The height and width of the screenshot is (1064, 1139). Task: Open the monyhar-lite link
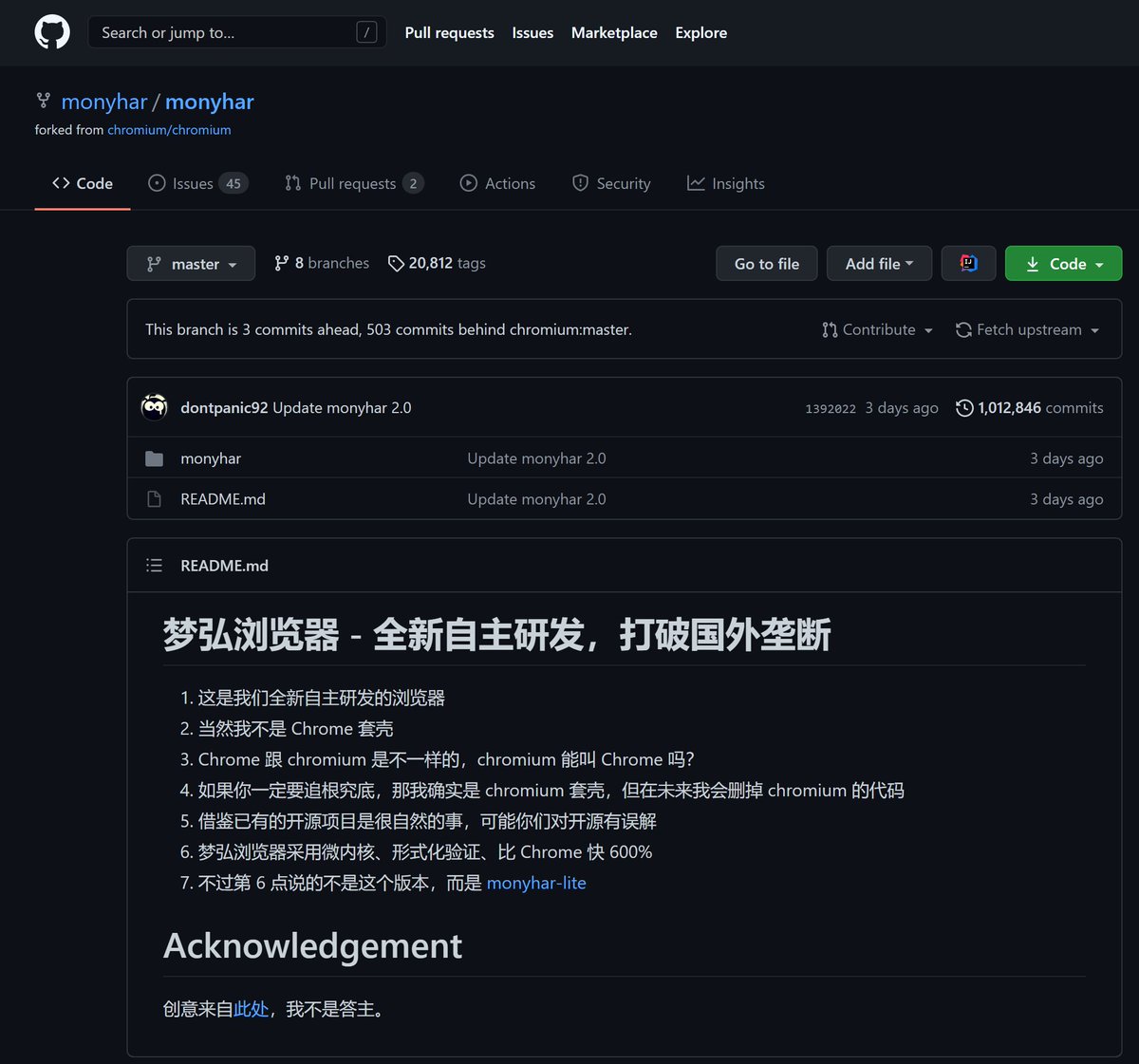click(536, 883)
